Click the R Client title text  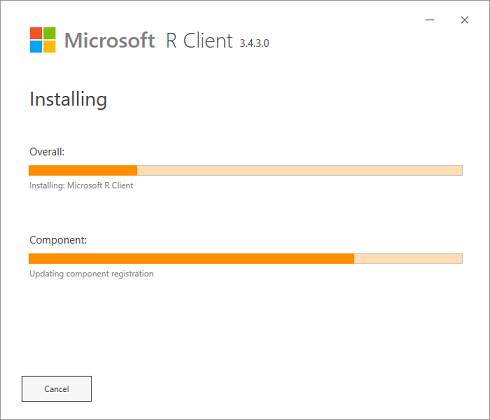pyautogui.click(x=199, y=41)
